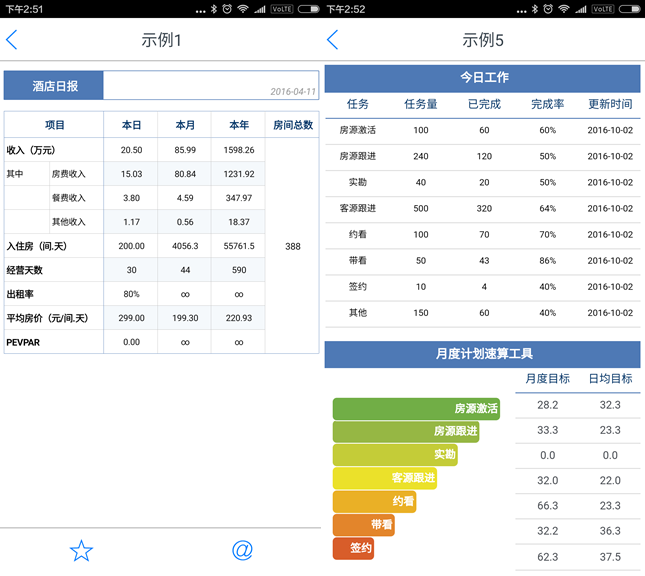Select the 项目 column header

pyautogui.click(x=54, y=125)
